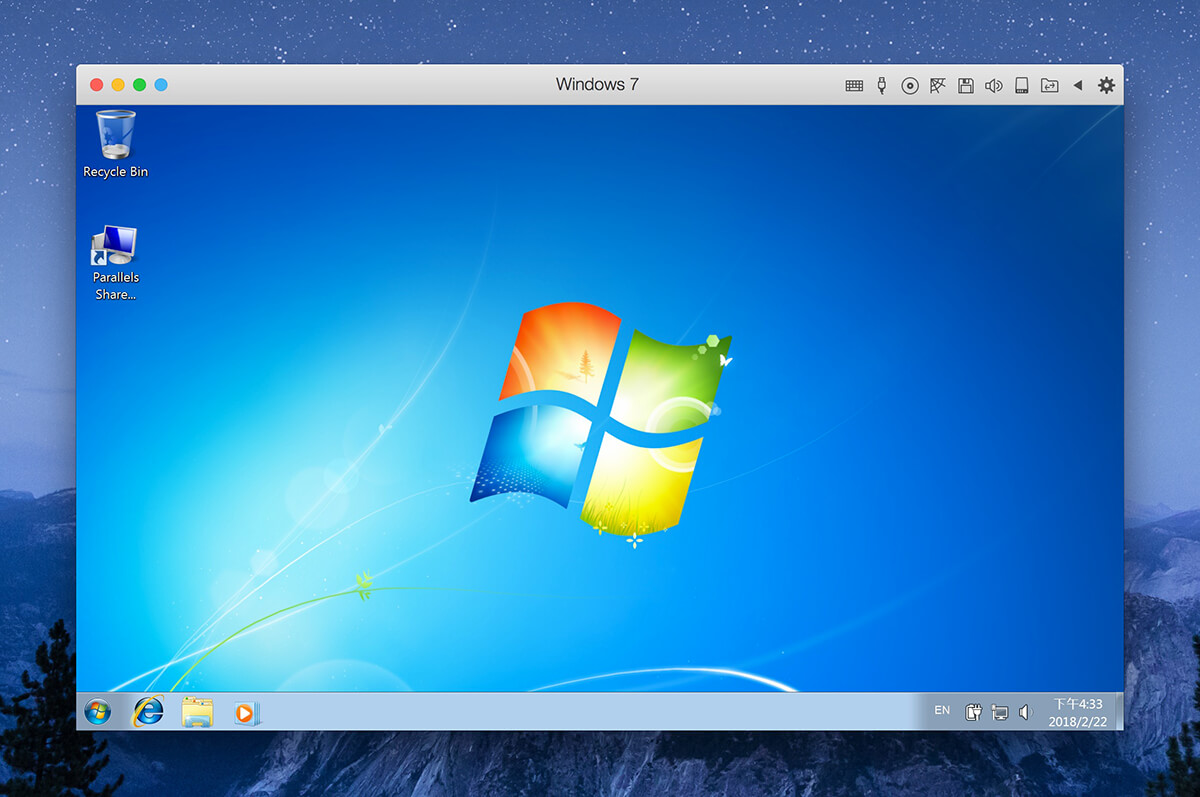Click the blue Coherence mode window button
The height and width of the screenshot is (797, 1200).
click(160, 85)
